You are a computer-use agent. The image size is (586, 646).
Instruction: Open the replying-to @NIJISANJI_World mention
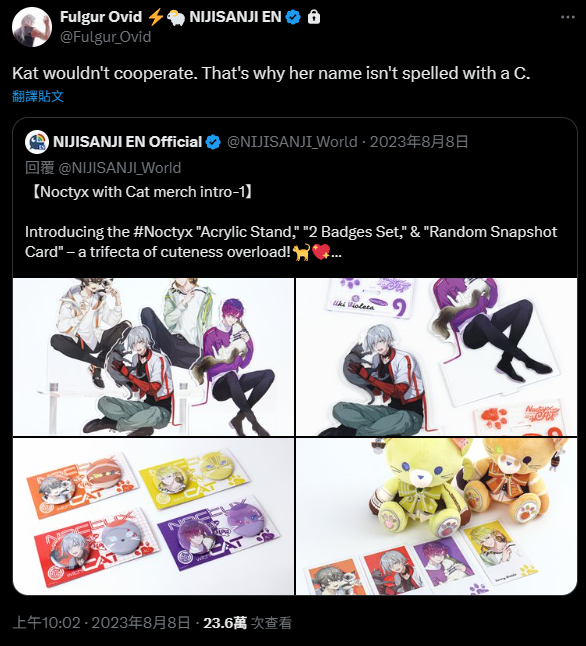pyautogui.click(x=120, y=168)
